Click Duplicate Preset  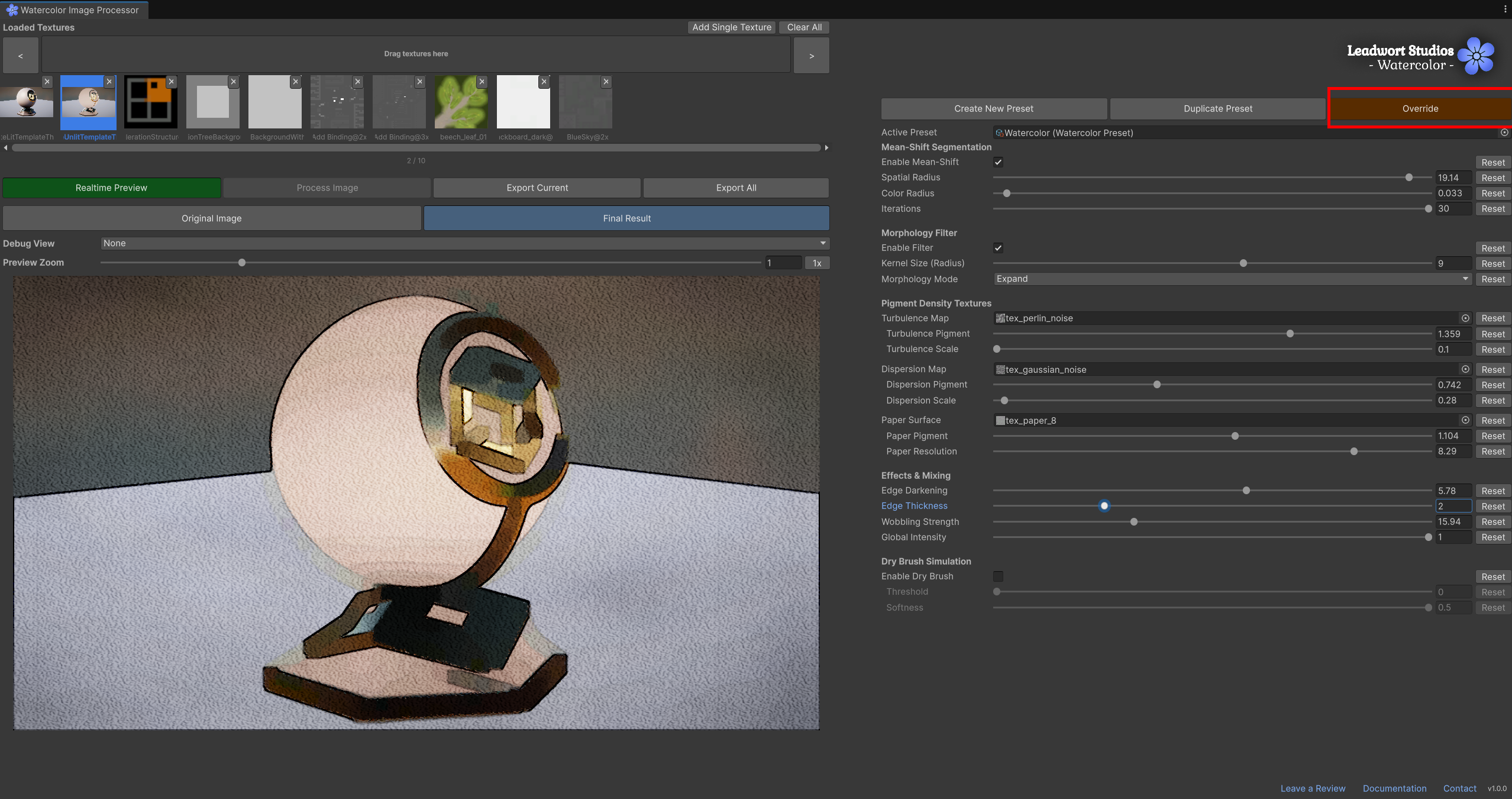pos(1218,109)
